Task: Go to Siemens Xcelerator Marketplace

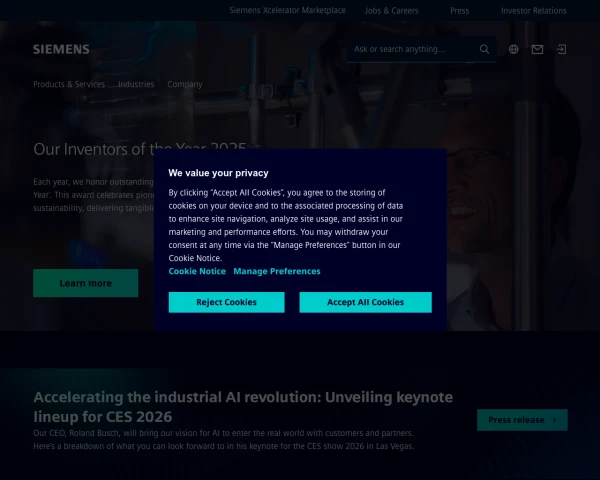Action: click(x=288, y=10)
